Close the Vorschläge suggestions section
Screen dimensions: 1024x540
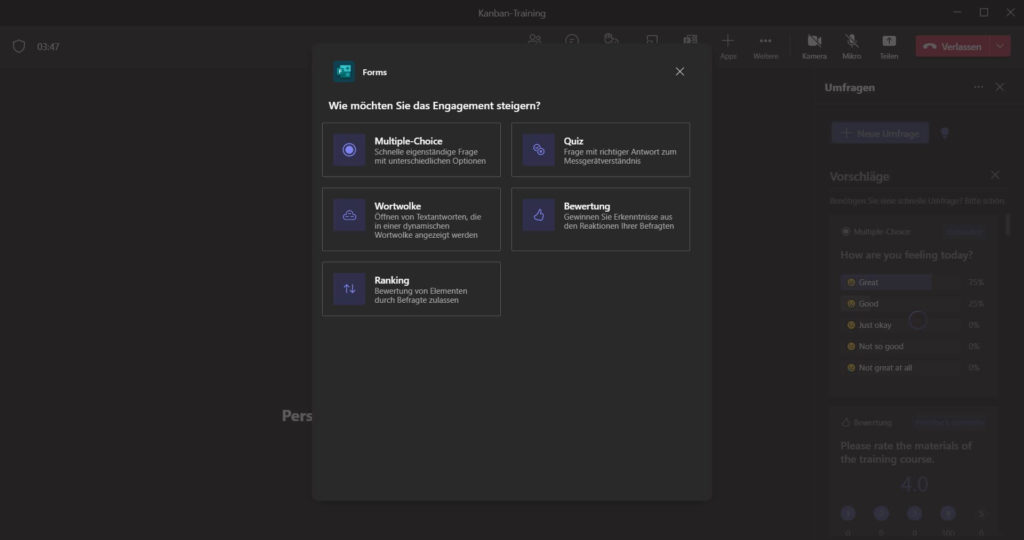994,175
